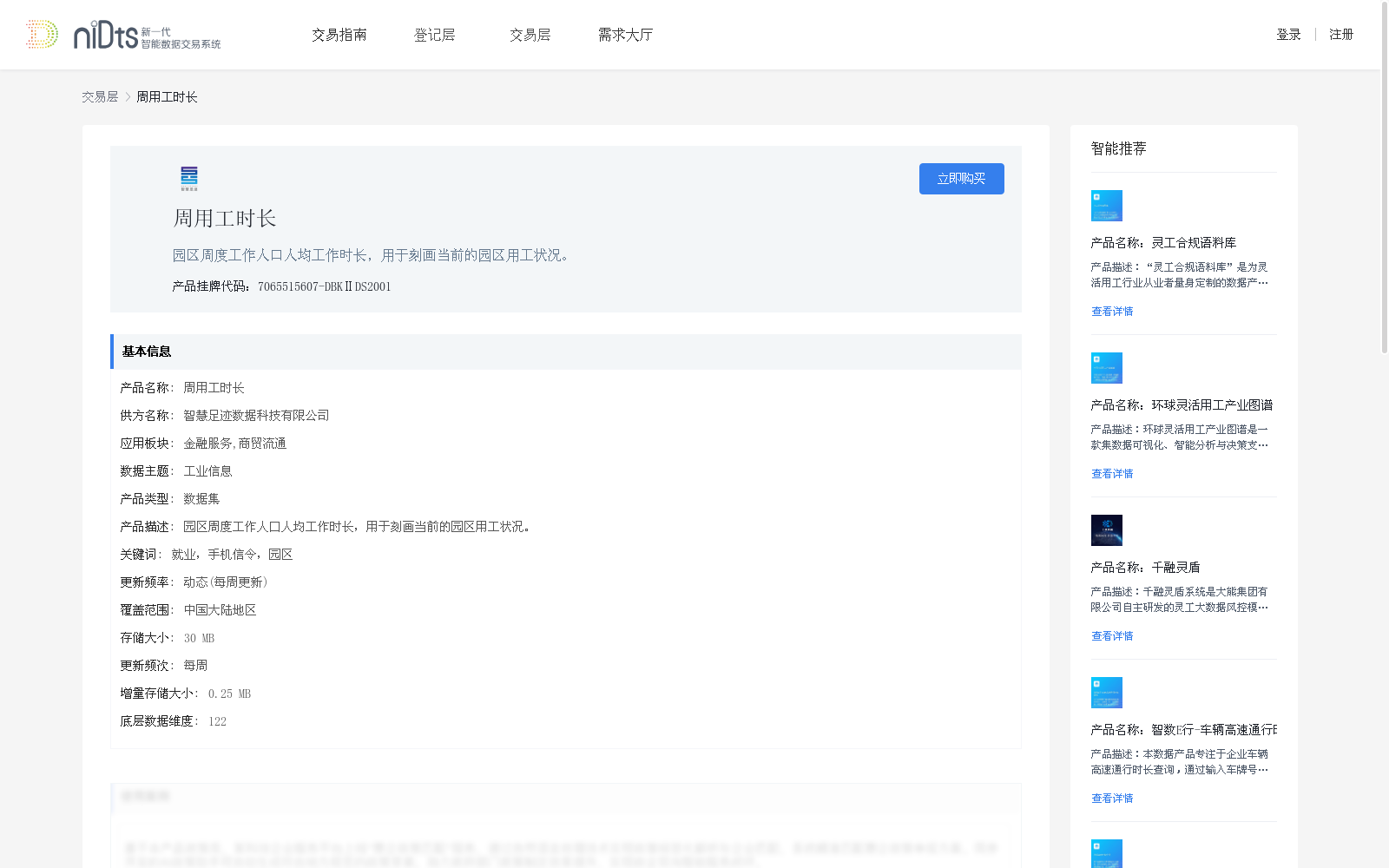View details for 千融灵盾
This screenshot has height=868, width=1389.
[x=1112, y=636]
